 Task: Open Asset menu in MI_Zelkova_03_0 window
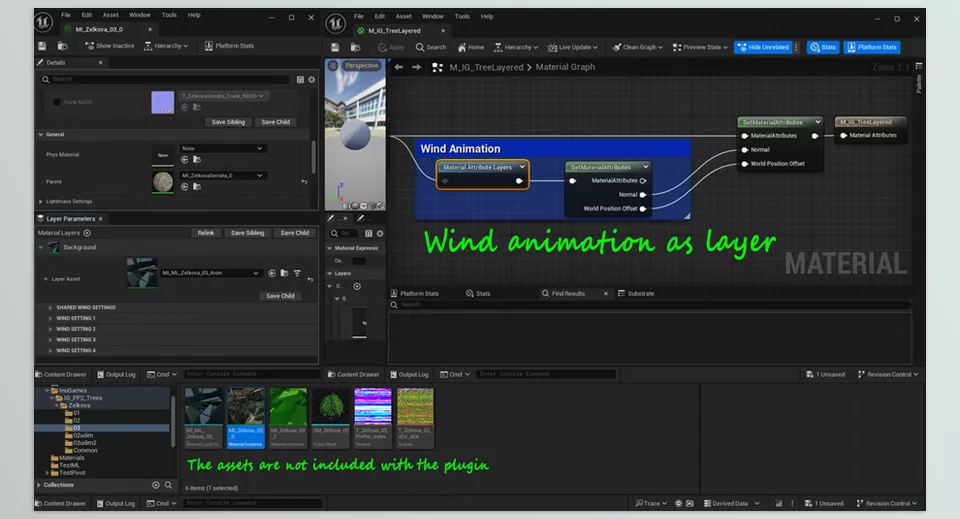click(111, 15)
